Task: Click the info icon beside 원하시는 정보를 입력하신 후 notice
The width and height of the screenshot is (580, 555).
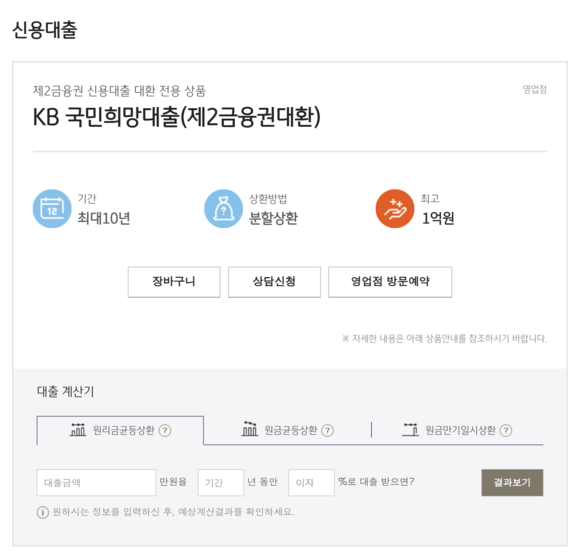Action: (x=43, y=512)
